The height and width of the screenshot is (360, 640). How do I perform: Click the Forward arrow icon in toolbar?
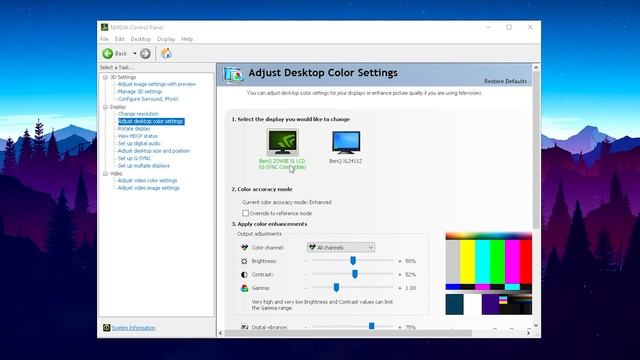click(145, 53)
